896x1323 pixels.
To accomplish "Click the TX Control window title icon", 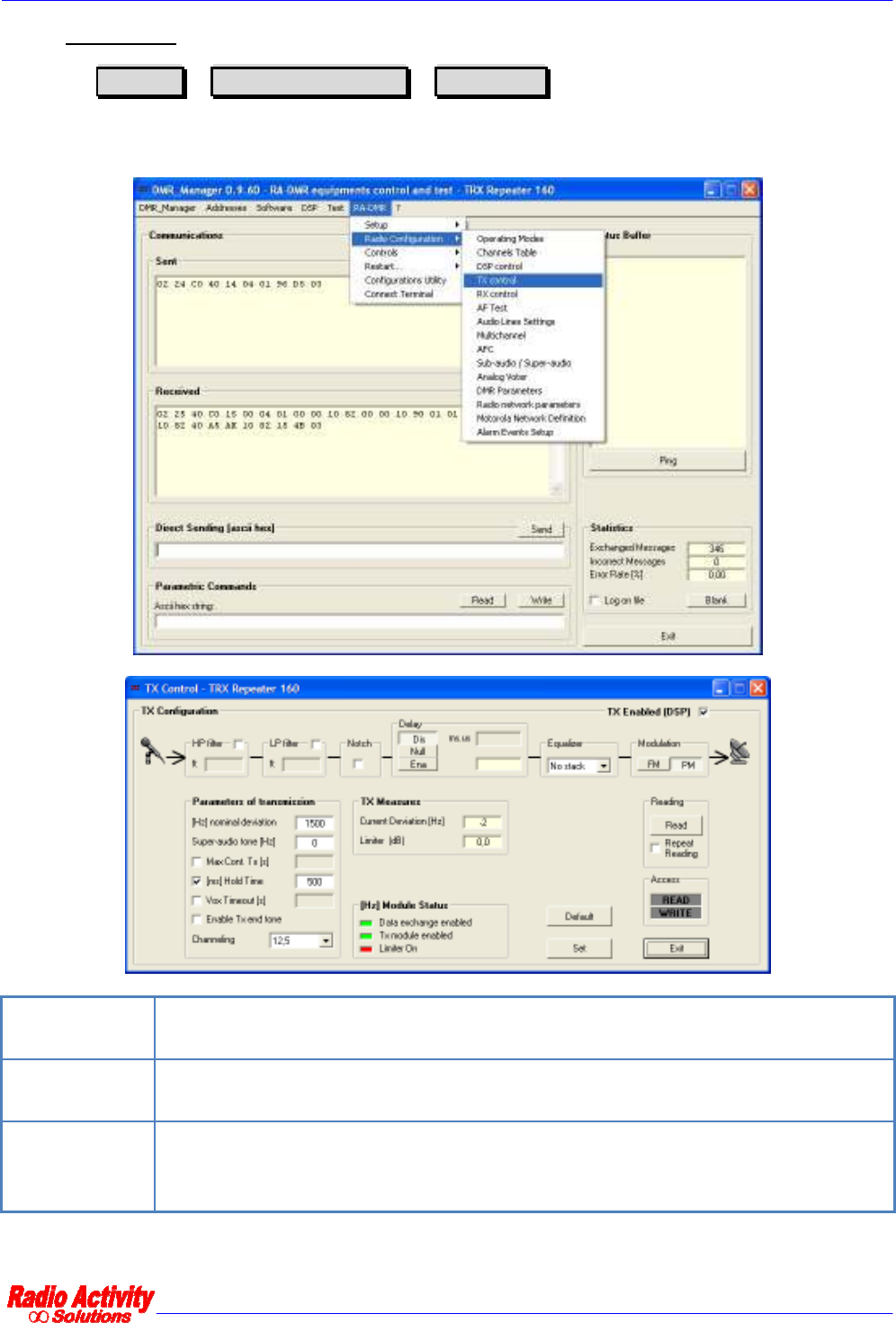I will tap(135, 688).
